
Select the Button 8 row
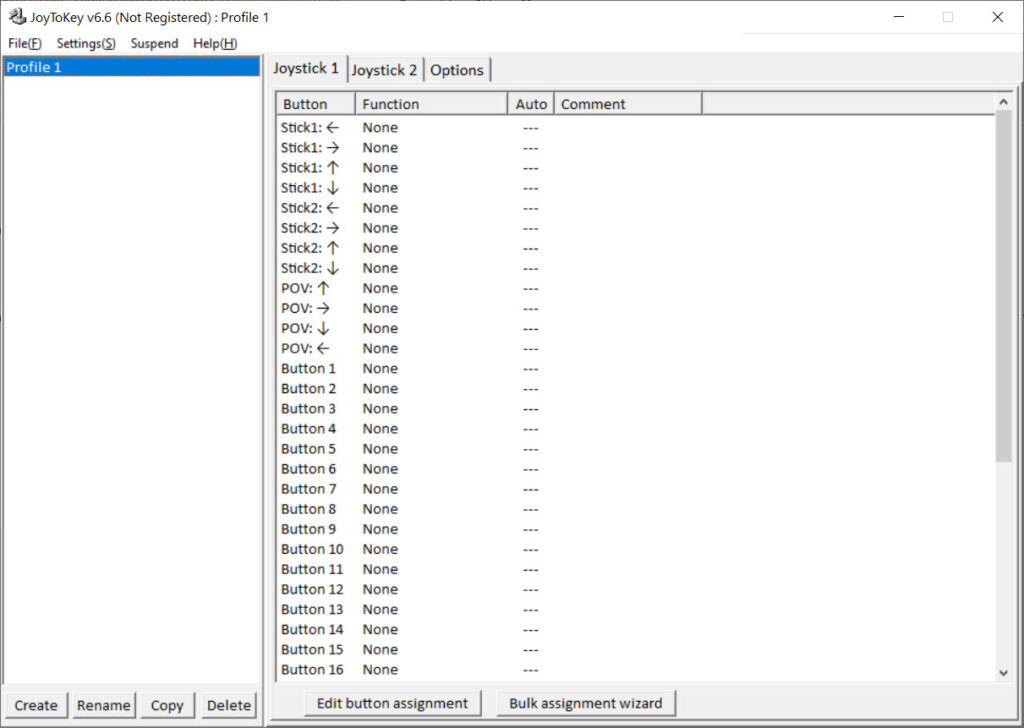point(635,509)
